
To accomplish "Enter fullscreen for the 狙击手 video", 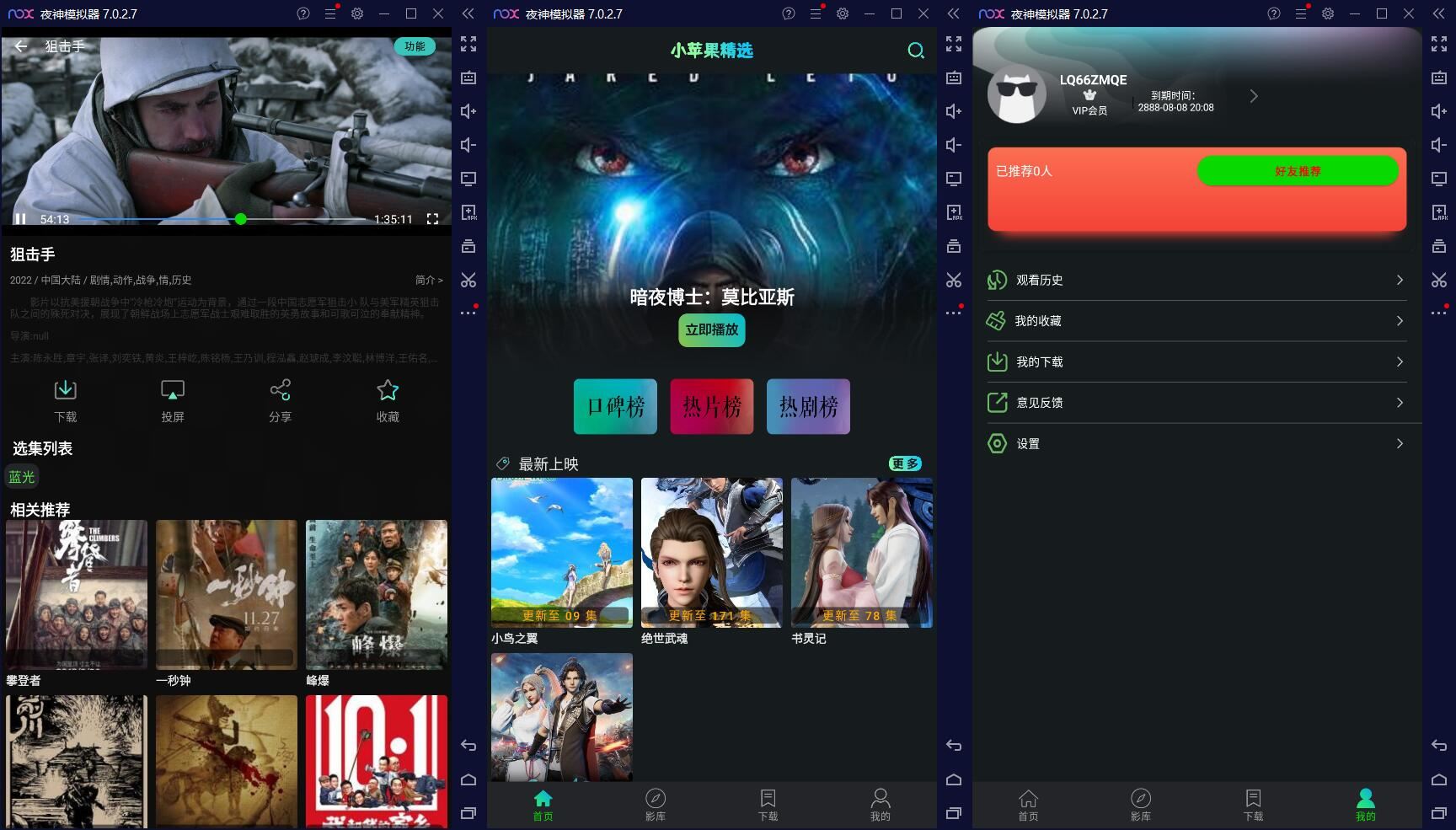I will [x=432, y=219].
